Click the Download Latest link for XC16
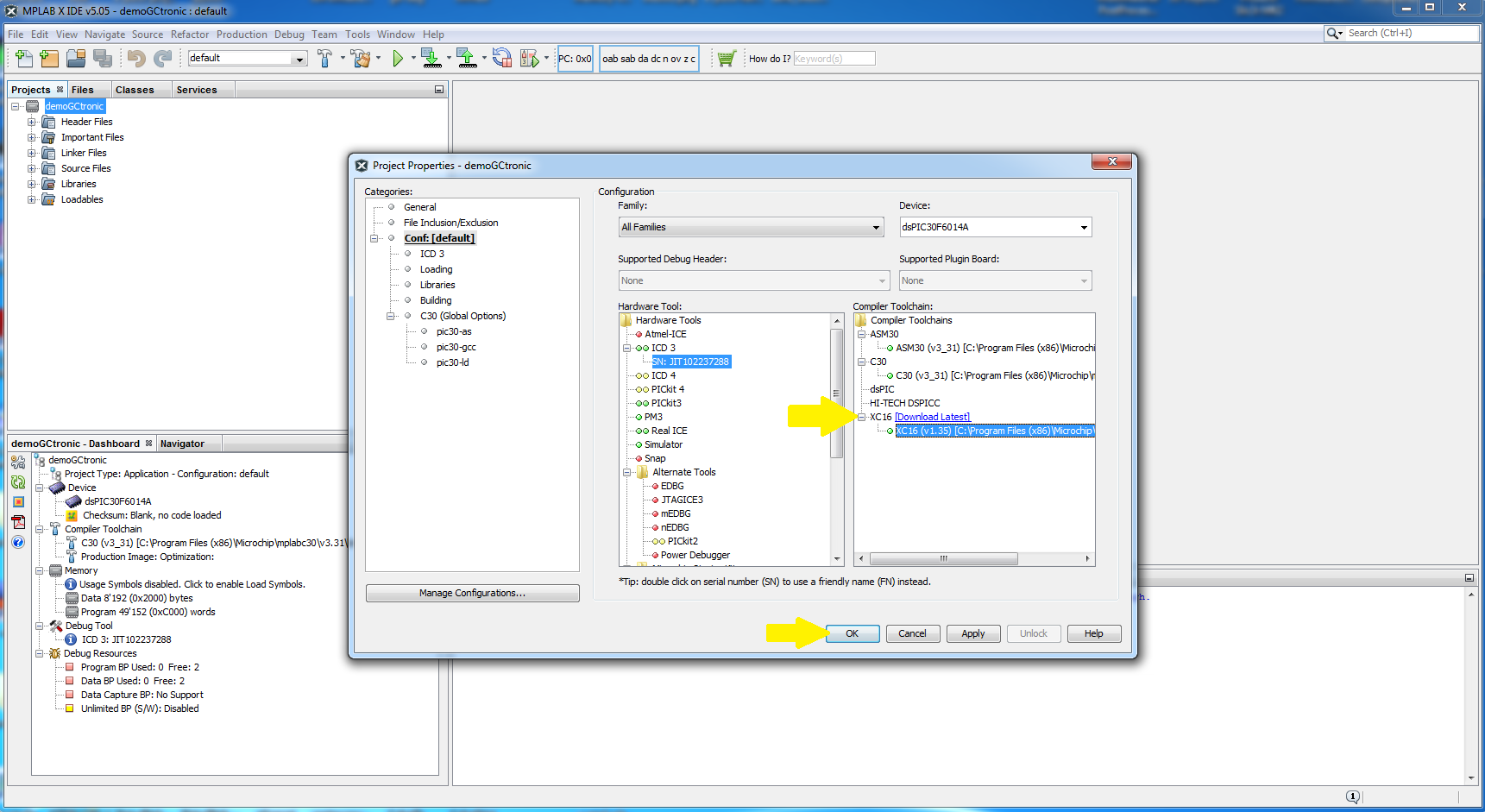This screenshot has height=812, width=1485. pyautogui.click(x=932, y=418)
